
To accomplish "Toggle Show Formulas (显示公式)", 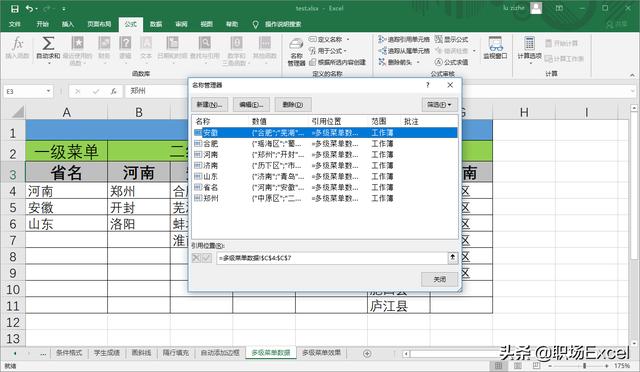I will coord(451,39).
